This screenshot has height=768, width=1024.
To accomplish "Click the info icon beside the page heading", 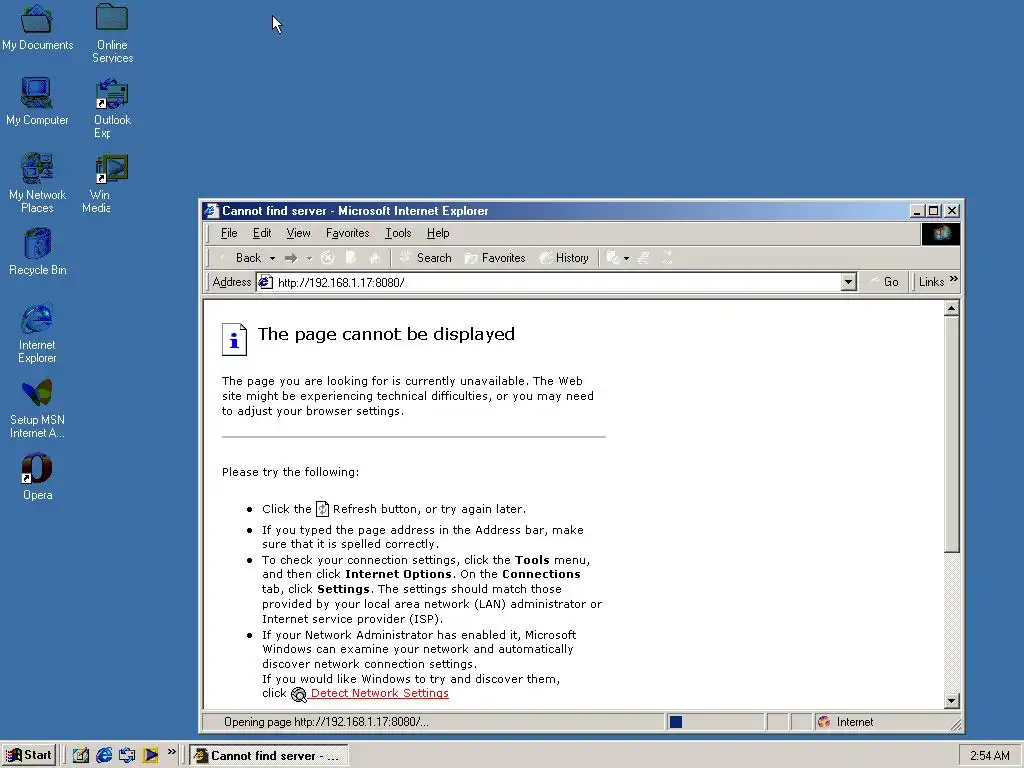I will [x=234, y=340].
